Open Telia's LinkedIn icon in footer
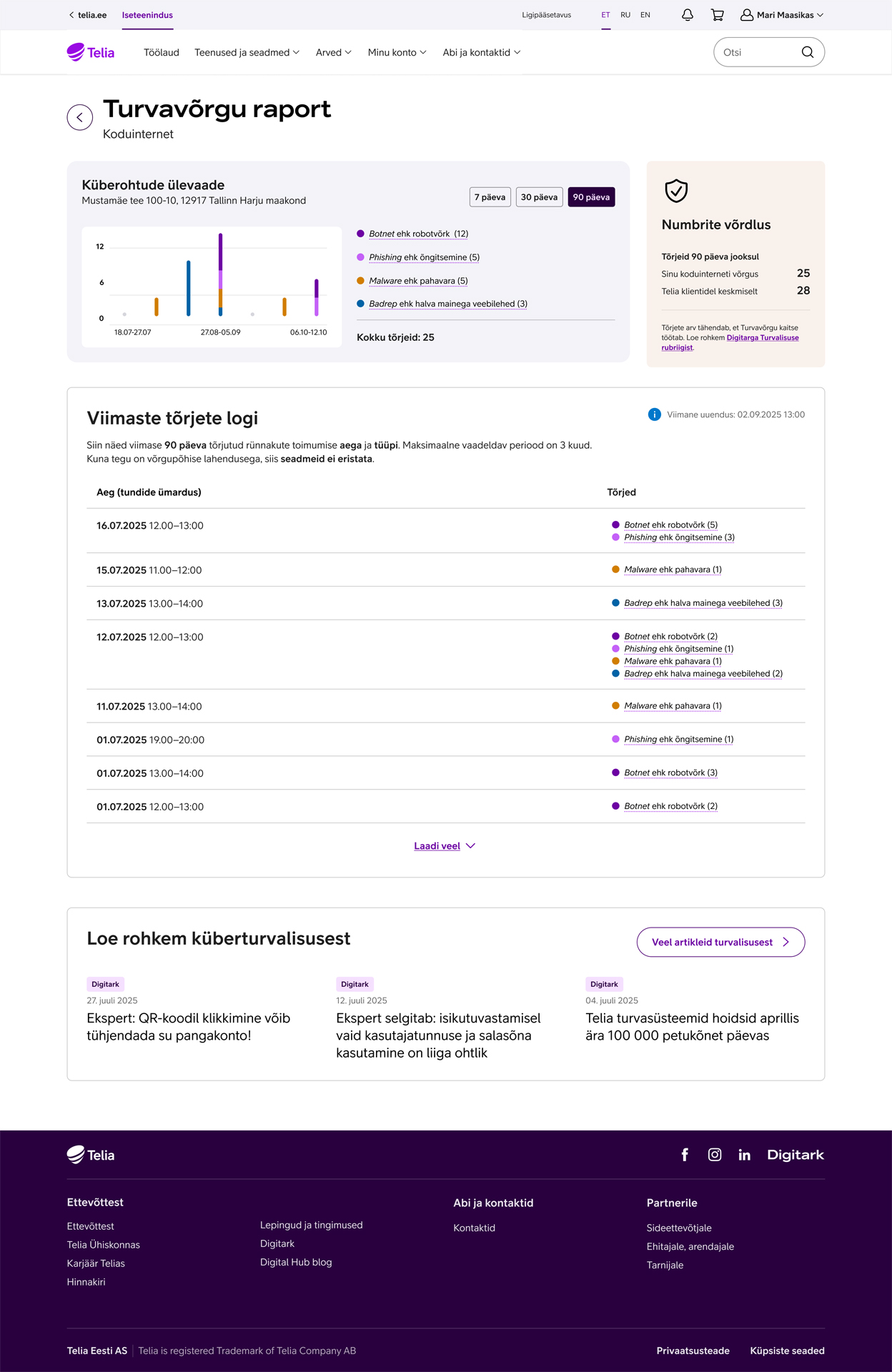The width and height of the screenshot is (892, 1372). click(744, 1155)
